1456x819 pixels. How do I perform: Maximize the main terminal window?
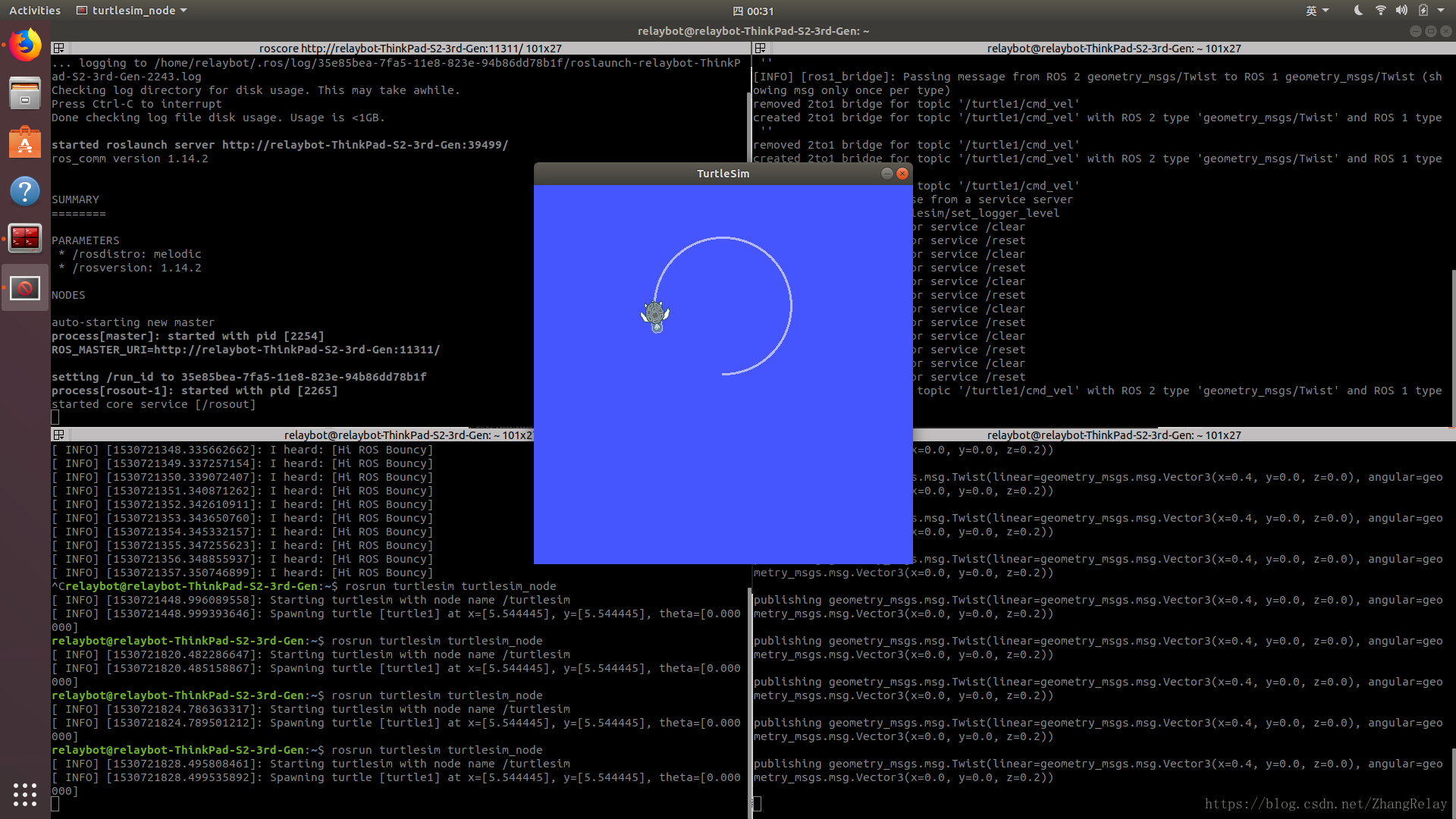[x=1430, y=31]
